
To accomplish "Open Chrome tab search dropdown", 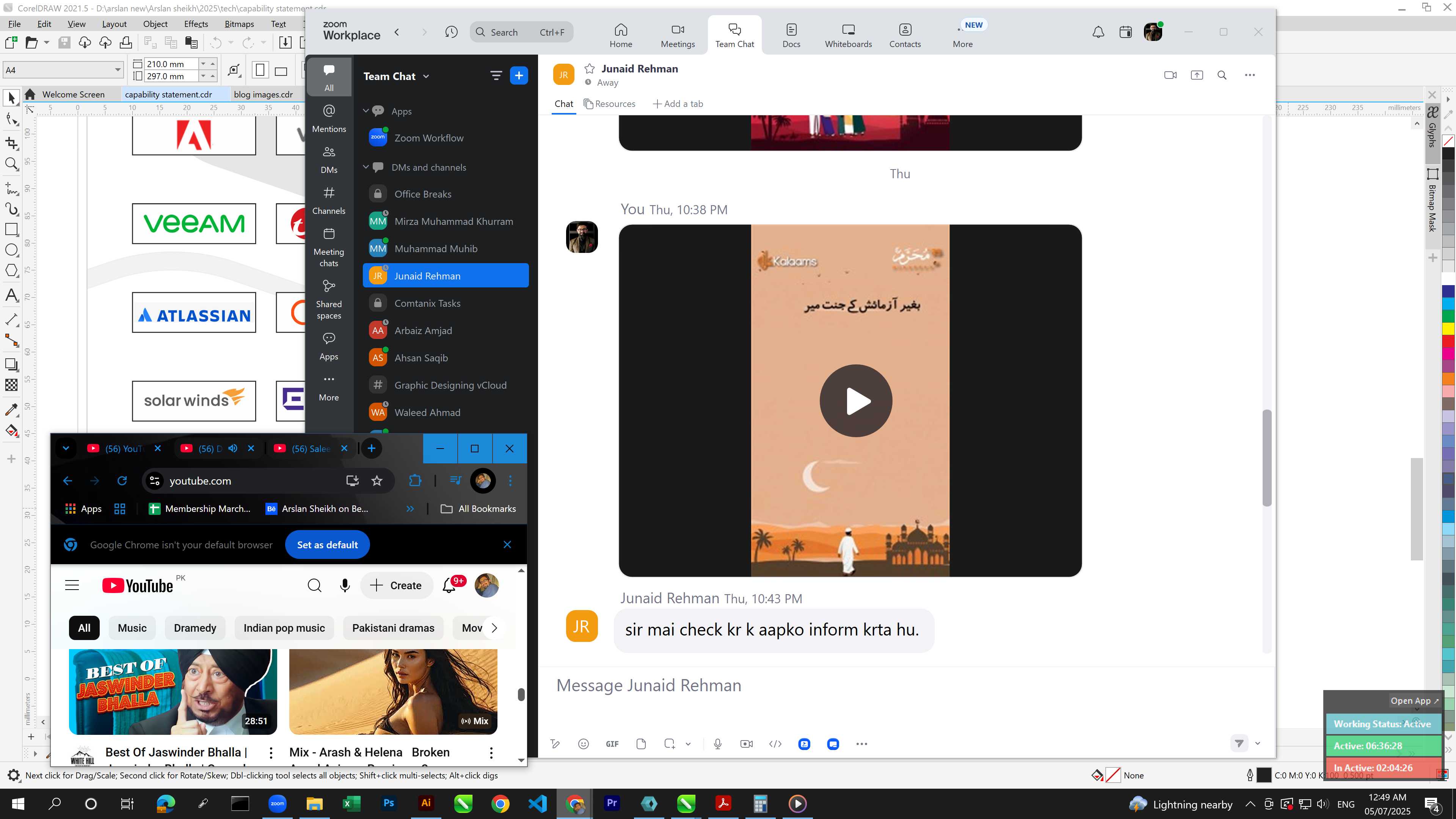I will coord(66,448).
